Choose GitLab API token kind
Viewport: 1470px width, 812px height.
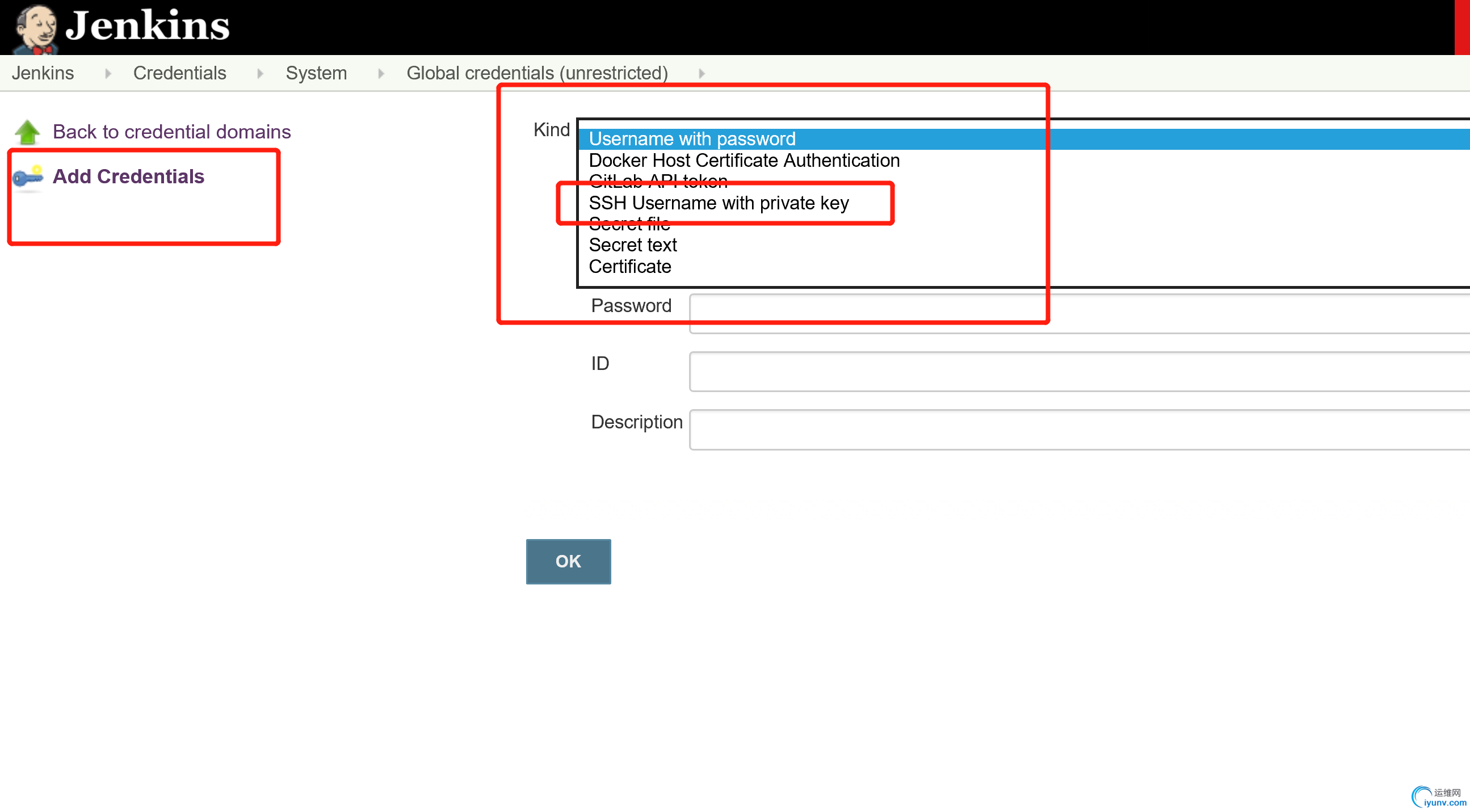point(1024,182)
